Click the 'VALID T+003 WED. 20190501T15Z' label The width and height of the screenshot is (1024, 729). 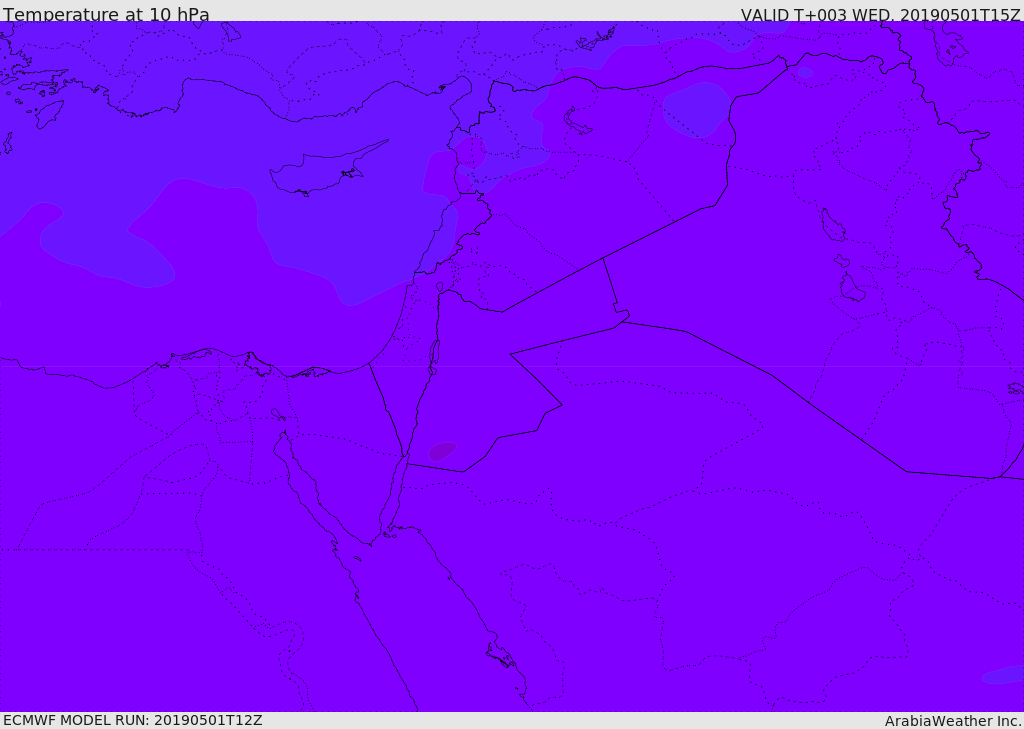[880, 14]
